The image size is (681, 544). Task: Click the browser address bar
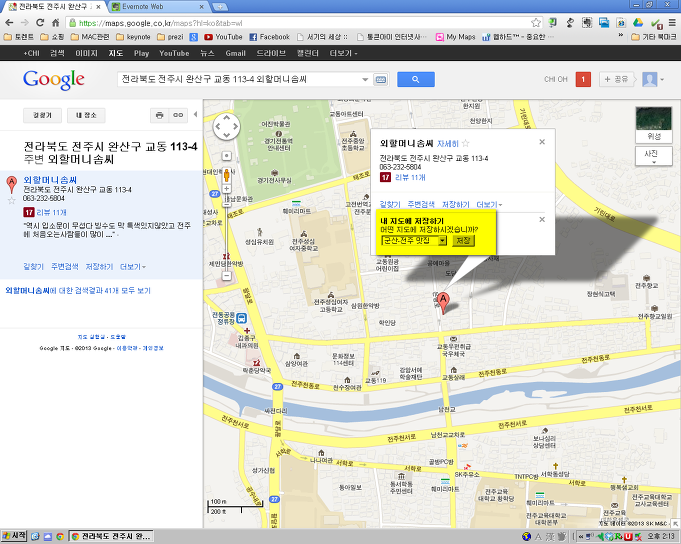pyautogui.click(x=299, y=23)
